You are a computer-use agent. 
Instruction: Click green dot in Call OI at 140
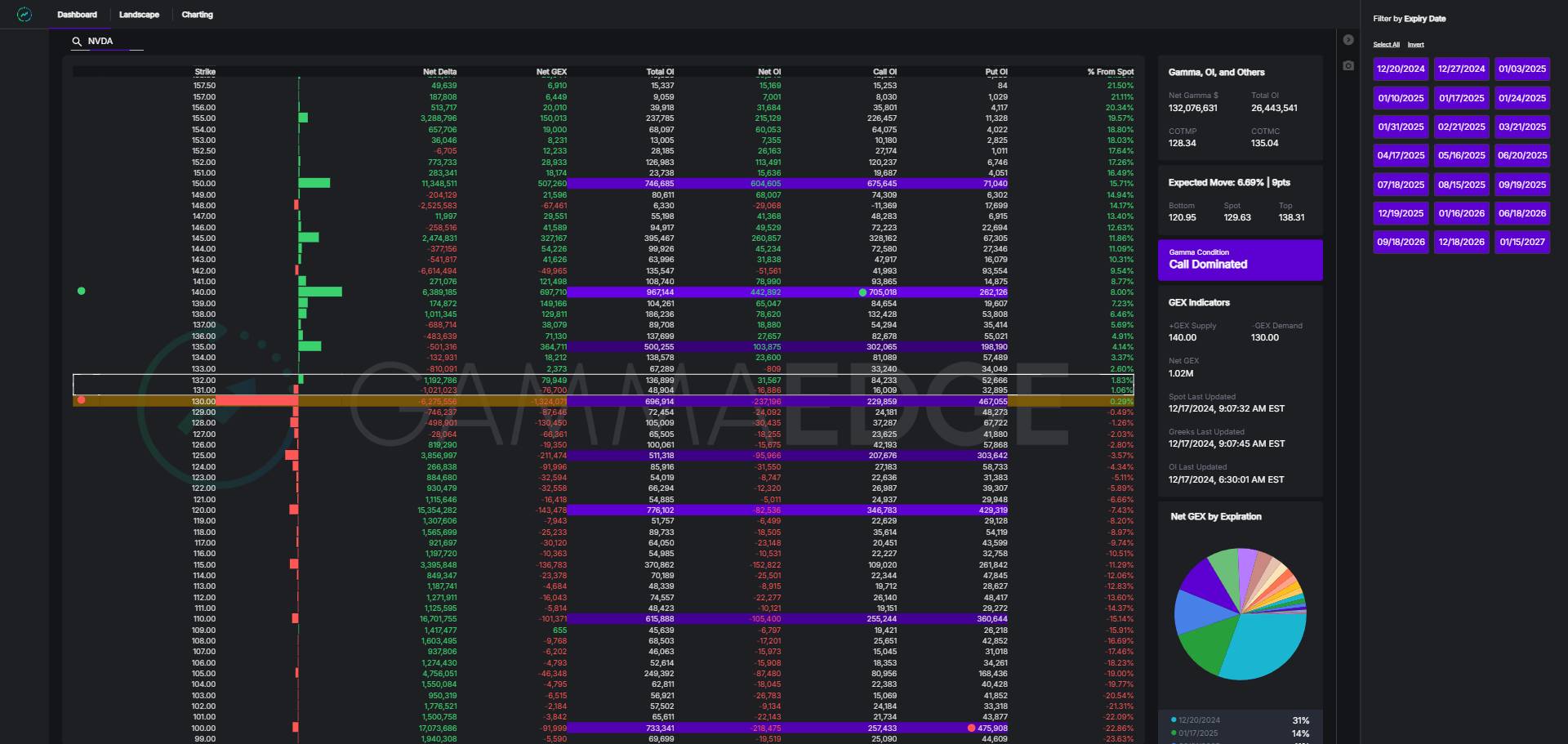(862, 292)
